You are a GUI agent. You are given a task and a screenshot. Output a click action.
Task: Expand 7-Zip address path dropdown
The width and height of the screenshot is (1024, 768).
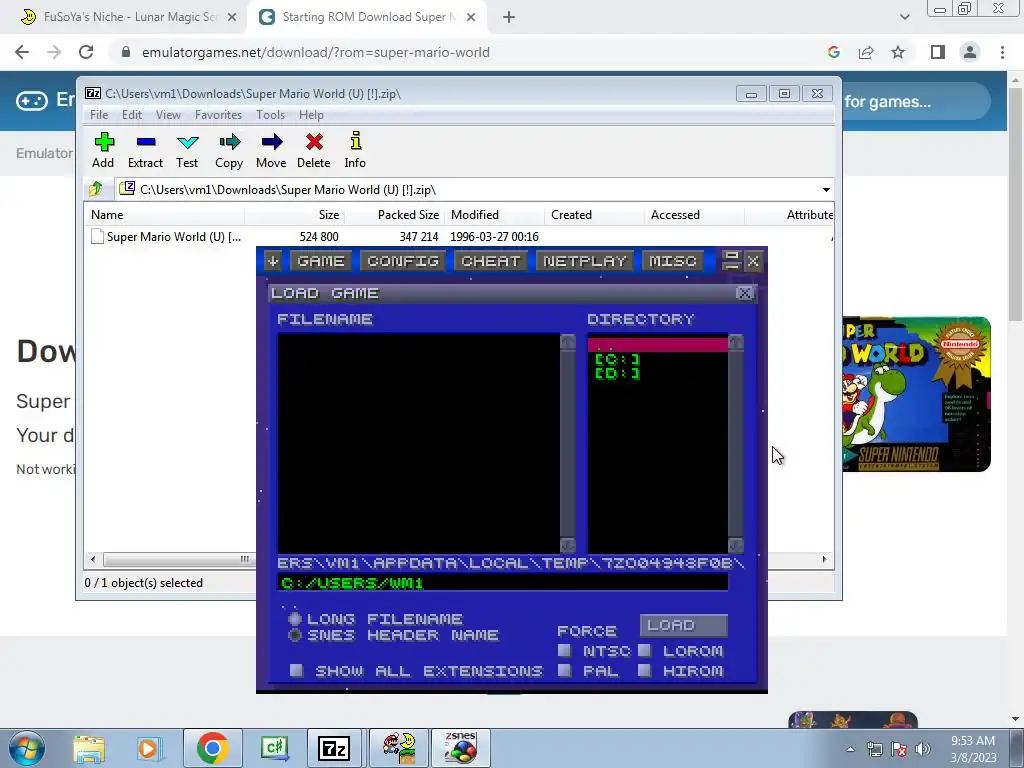[x=826, y=189]
